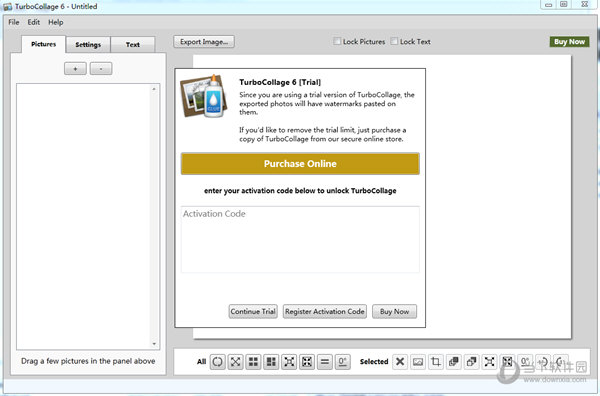Click the bring-to-front icon in the Selected group
The image size is (600, 396).
click(454, 362)
